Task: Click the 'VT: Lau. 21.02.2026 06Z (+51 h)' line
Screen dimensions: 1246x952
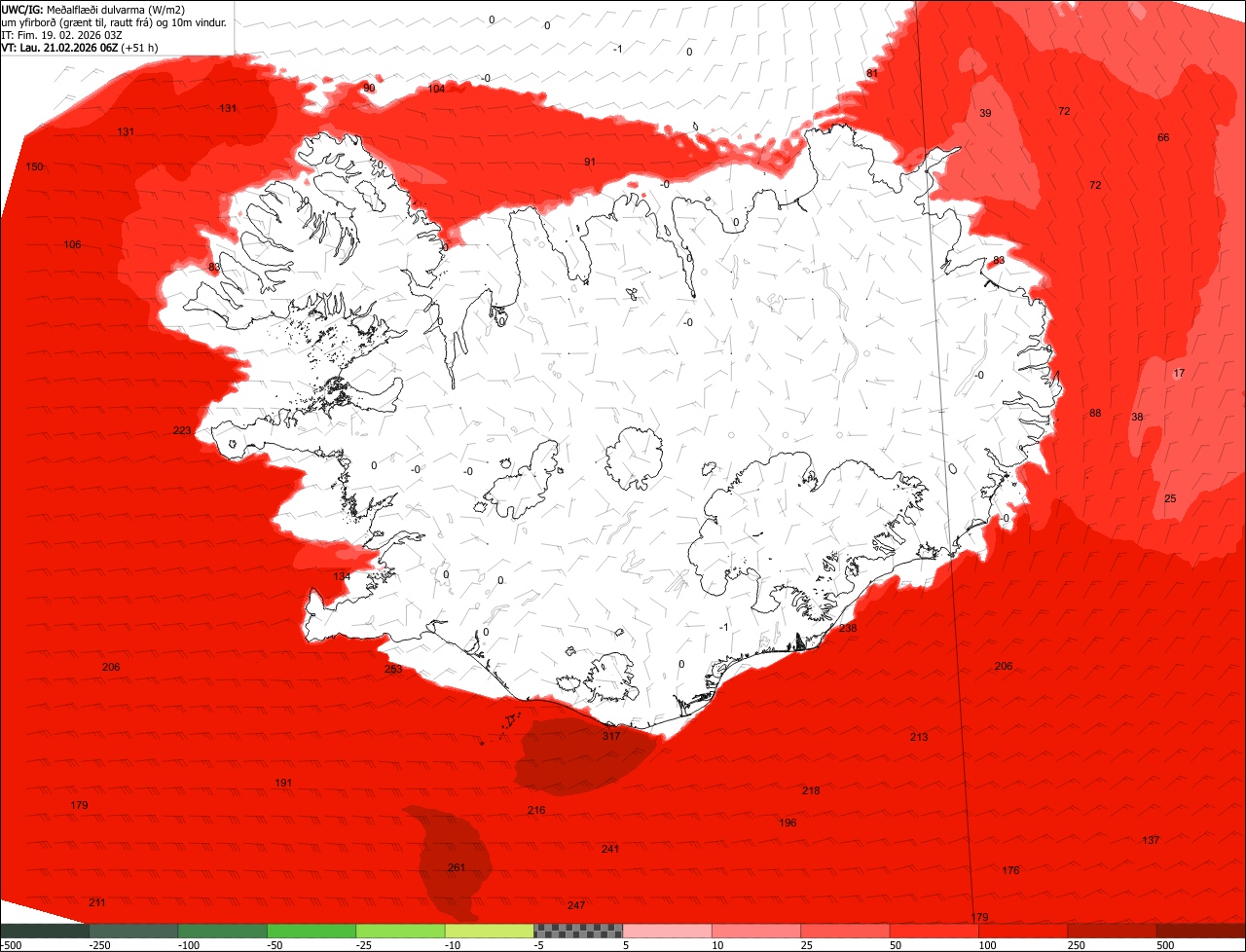Action: point(80,47)
